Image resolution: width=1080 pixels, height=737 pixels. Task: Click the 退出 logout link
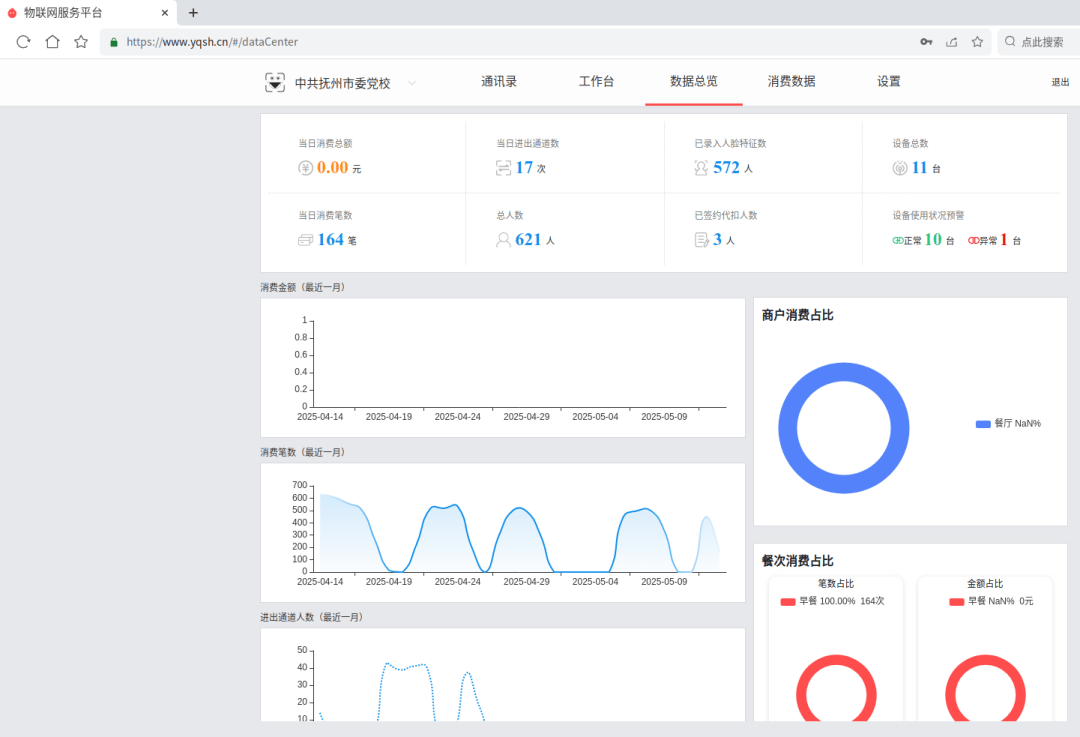click(x=1060, y=83)
